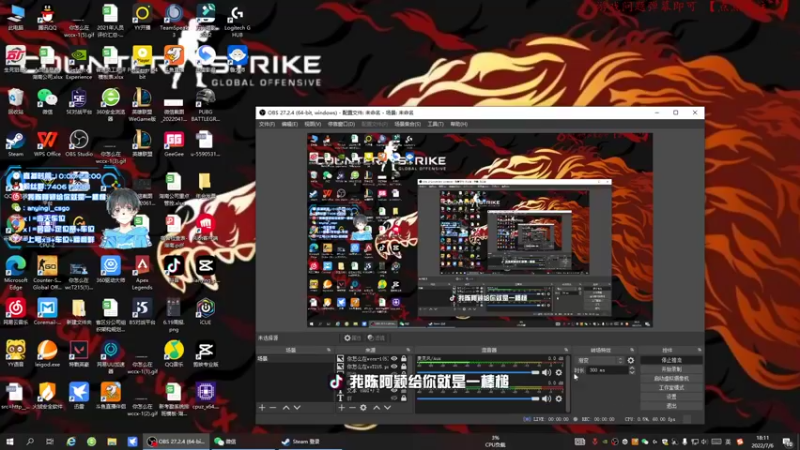The height and width of the screenshot is (450, 800).
Task: Mute the lower mixer channel speaker
Action: click(x=546, y=398)
